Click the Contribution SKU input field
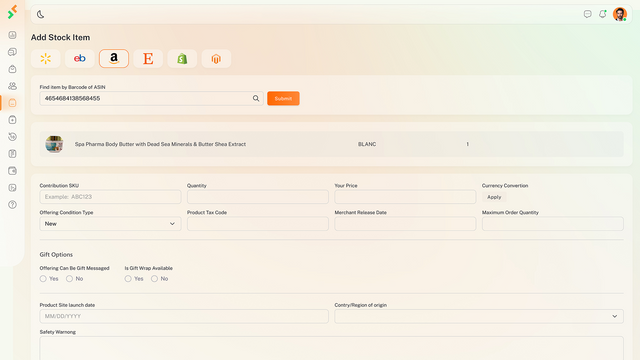The width and height of the screenshot is (640, 360). (x=110, y=197)
